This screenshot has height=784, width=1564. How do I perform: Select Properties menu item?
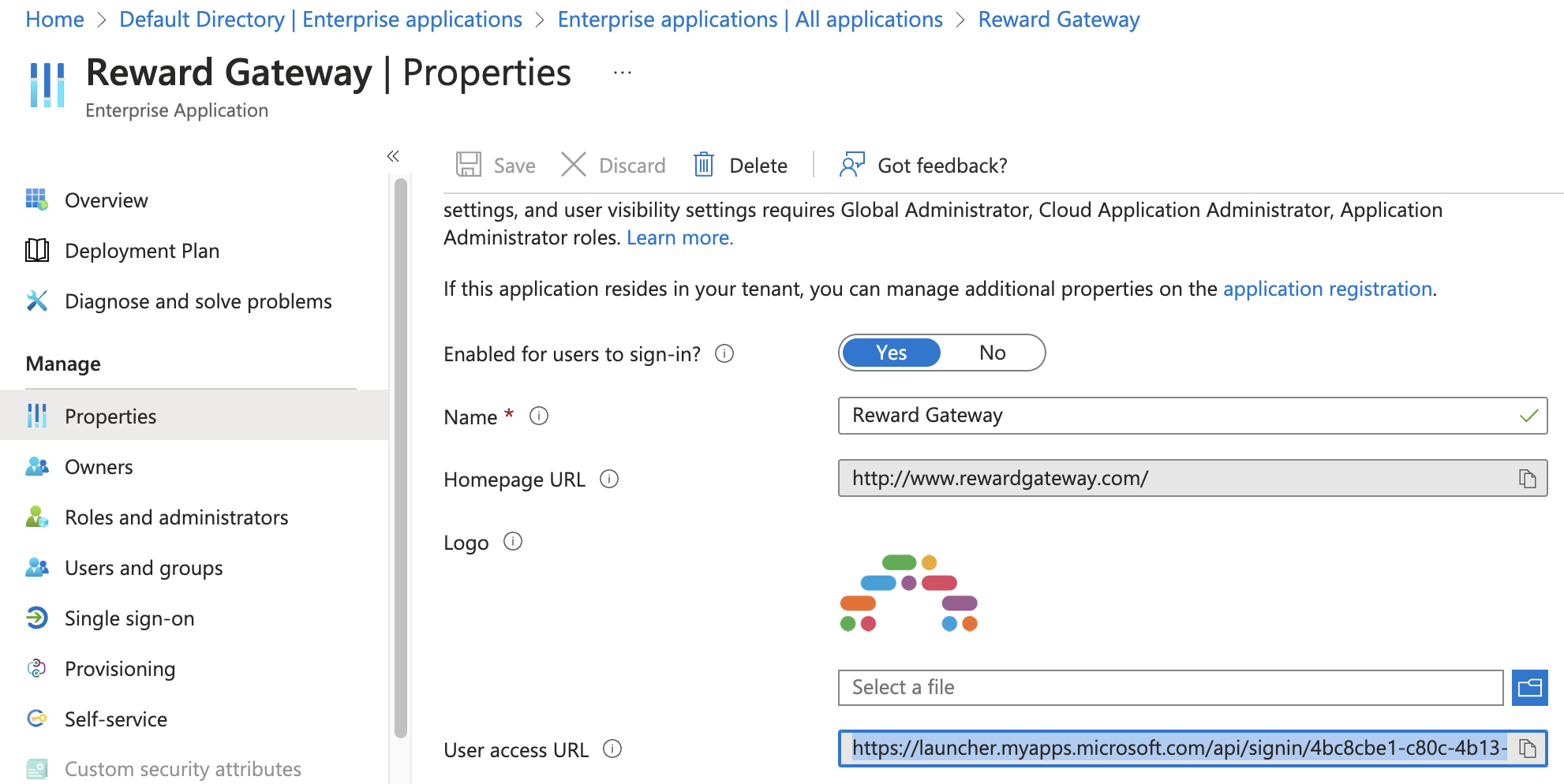(194, 416)
